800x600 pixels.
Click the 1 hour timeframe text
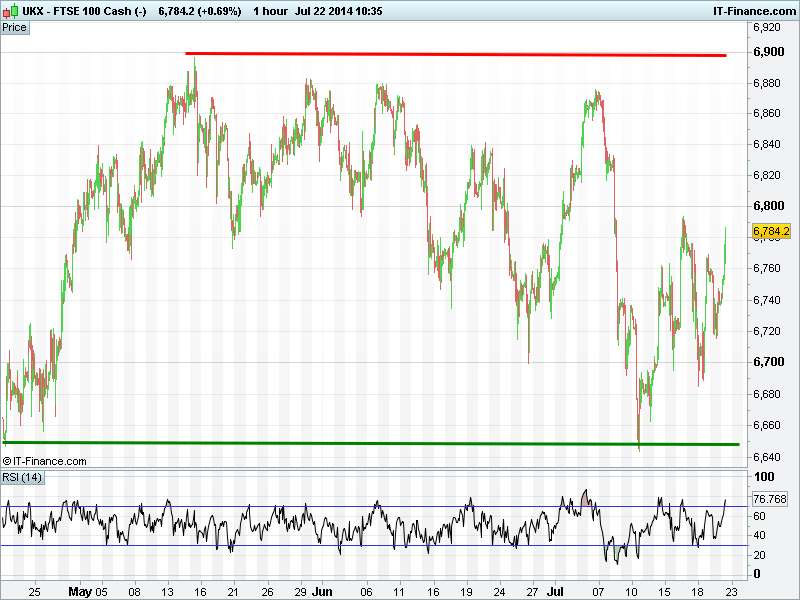(x=270, y=11)
